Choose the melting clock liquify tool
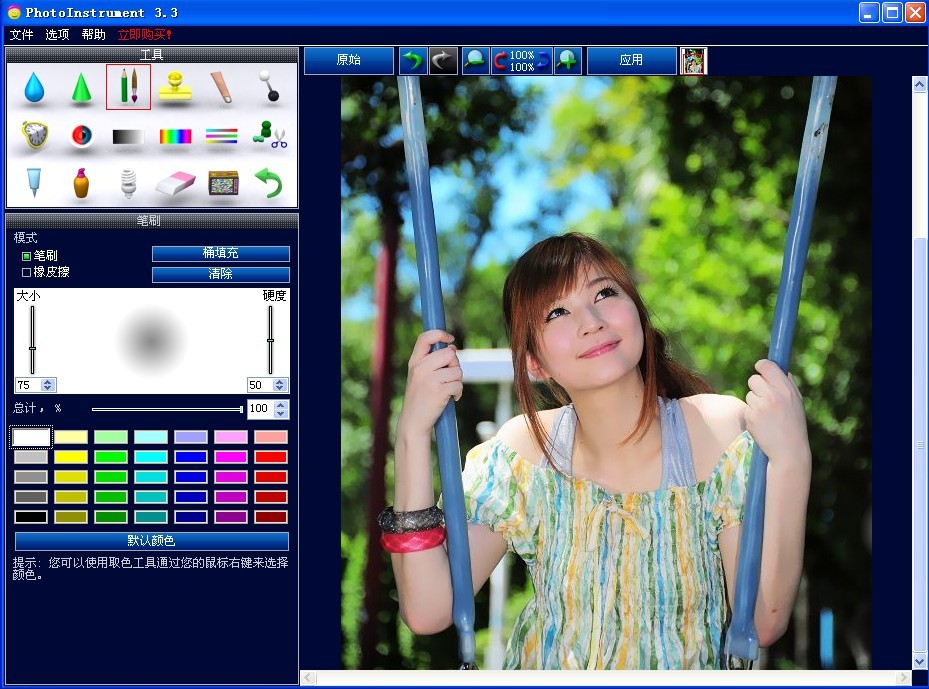Screen dimensions: 929x689 pos(34,136)
